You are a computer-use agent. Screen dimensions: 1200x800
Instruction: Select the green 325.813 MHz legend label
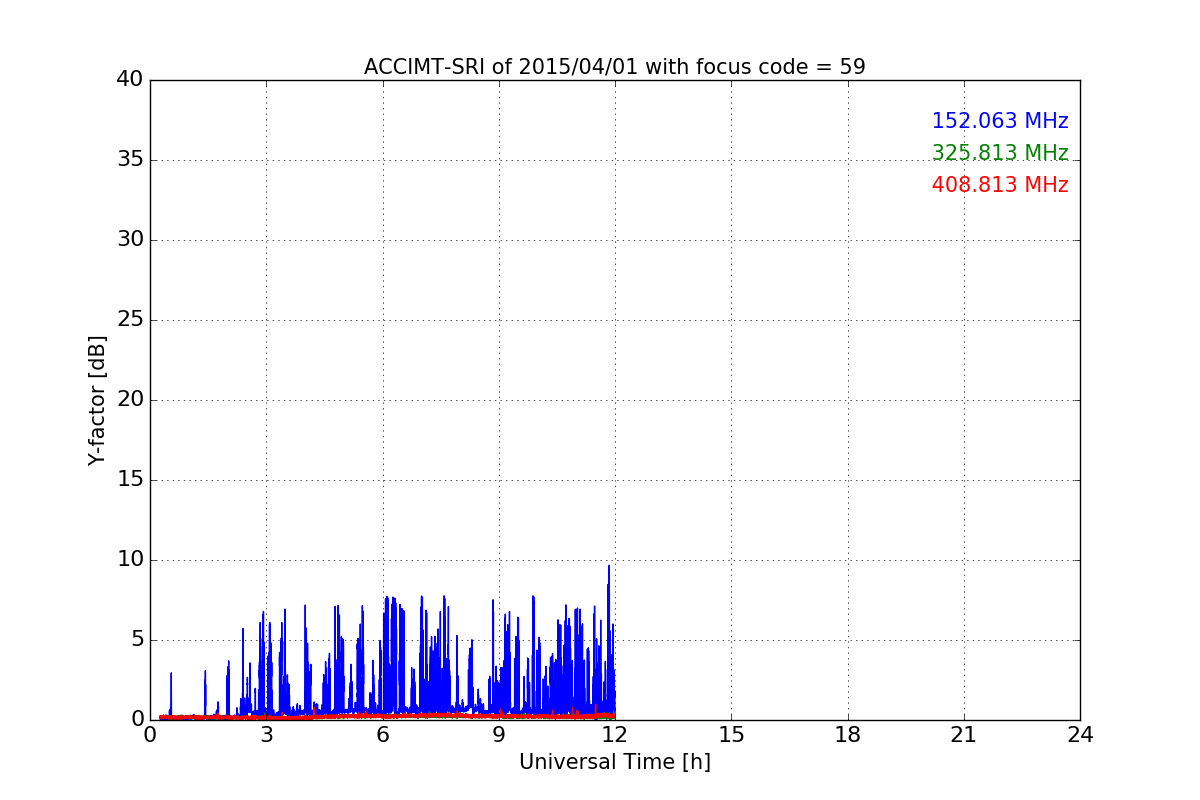1000,153
